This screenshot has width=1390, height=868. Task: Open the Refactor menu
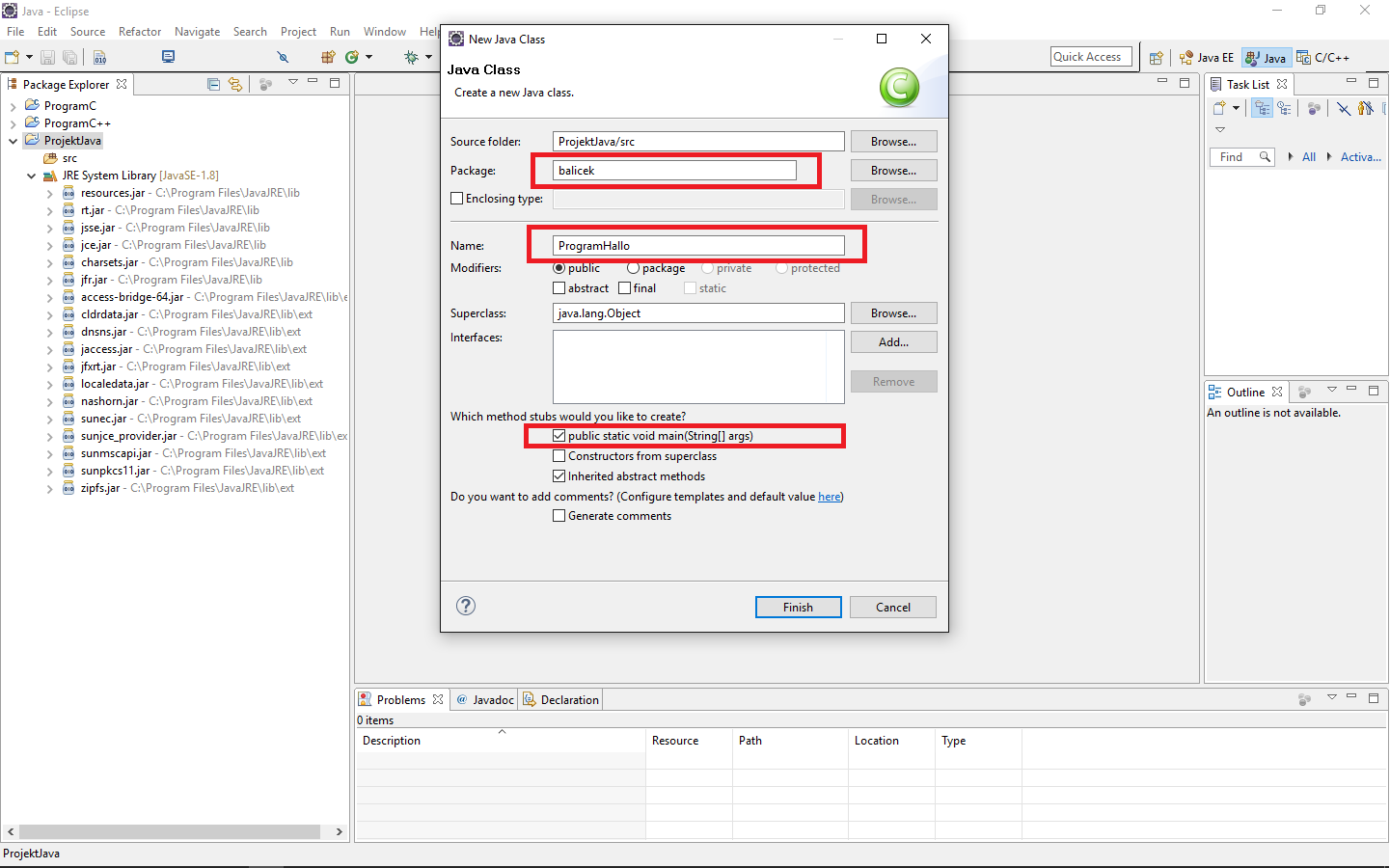[140, 32]
